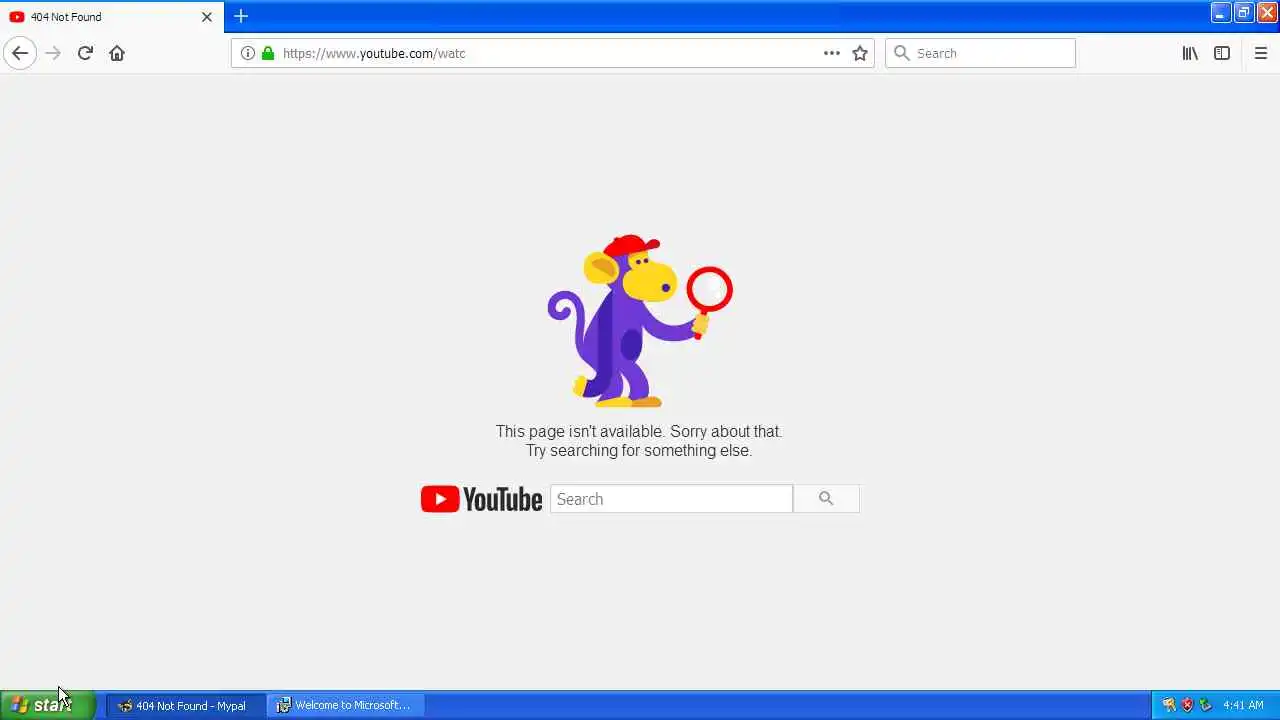Restore down the browser window

(x=1243, y=13)
